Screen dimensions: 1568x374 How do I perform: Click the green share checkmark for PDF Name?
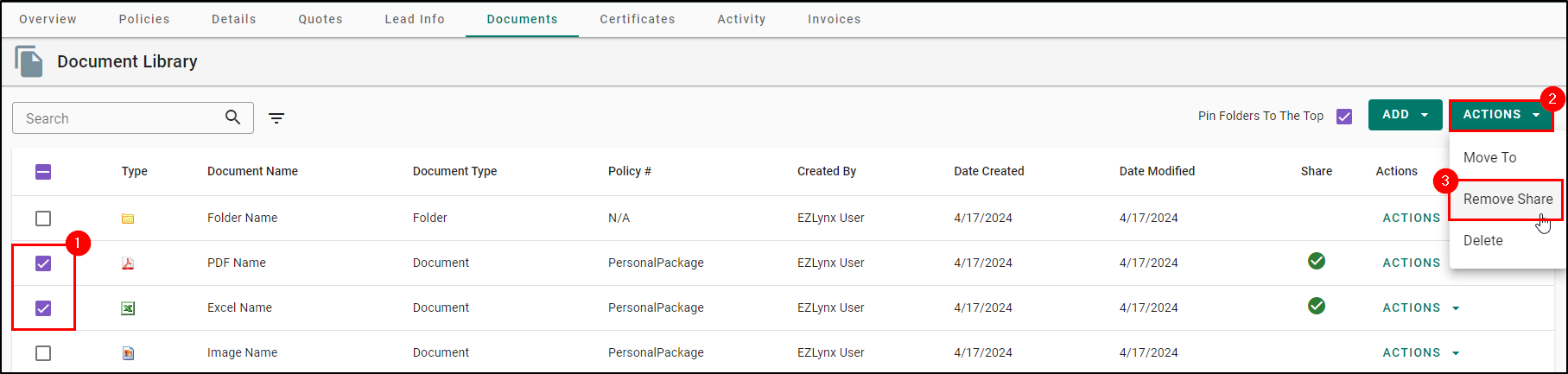1317,261
